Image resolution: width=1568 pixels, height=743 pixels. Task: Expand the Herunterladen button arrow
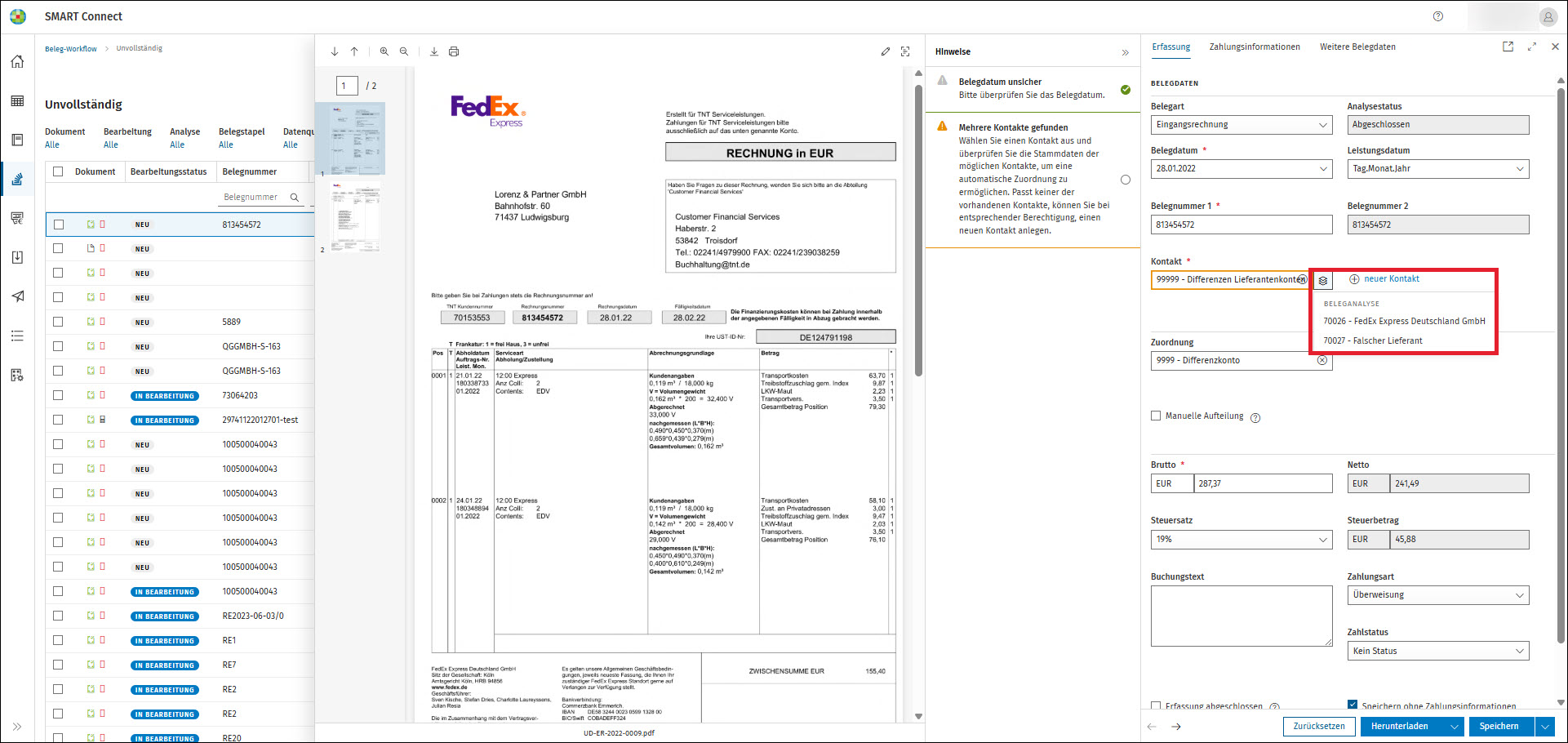click(1455, 727)
